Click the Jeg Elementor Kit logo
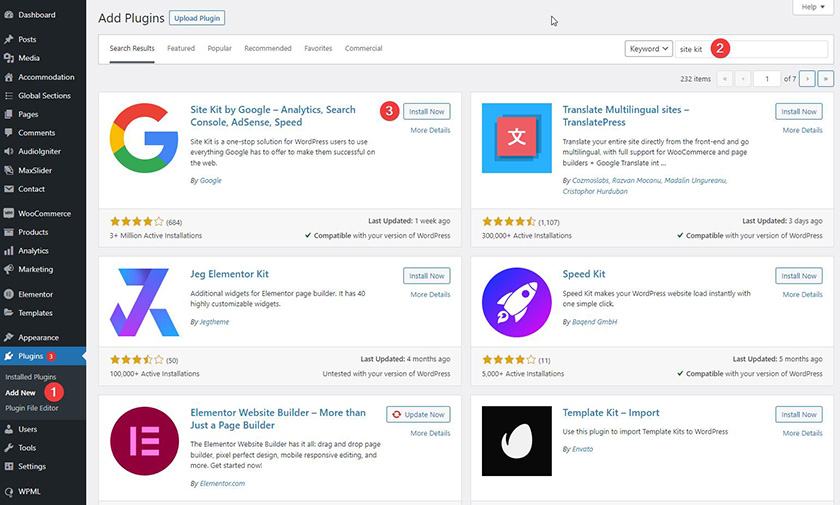The image size is (840, 505). click(x=144, y=302)
